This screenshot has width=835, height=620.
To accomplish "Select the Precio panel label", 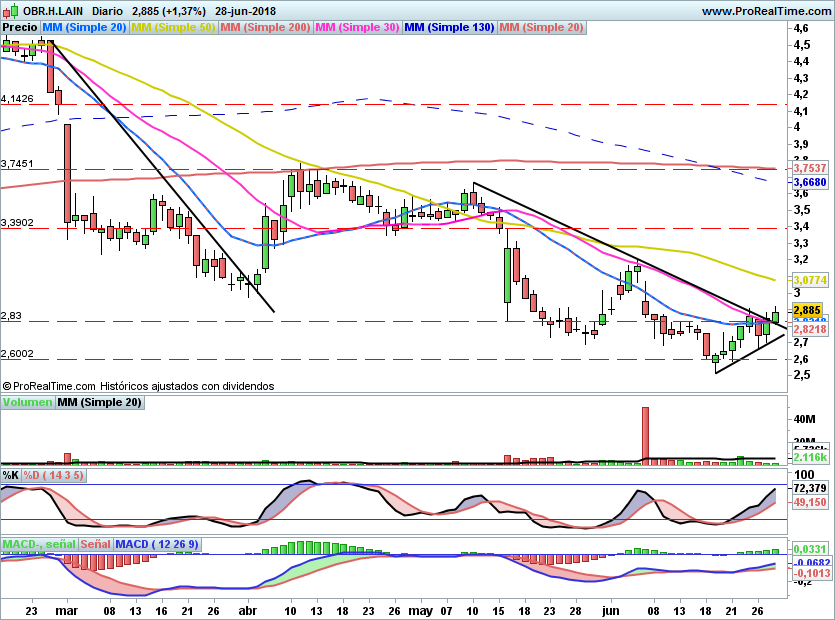I will point(19,27).
